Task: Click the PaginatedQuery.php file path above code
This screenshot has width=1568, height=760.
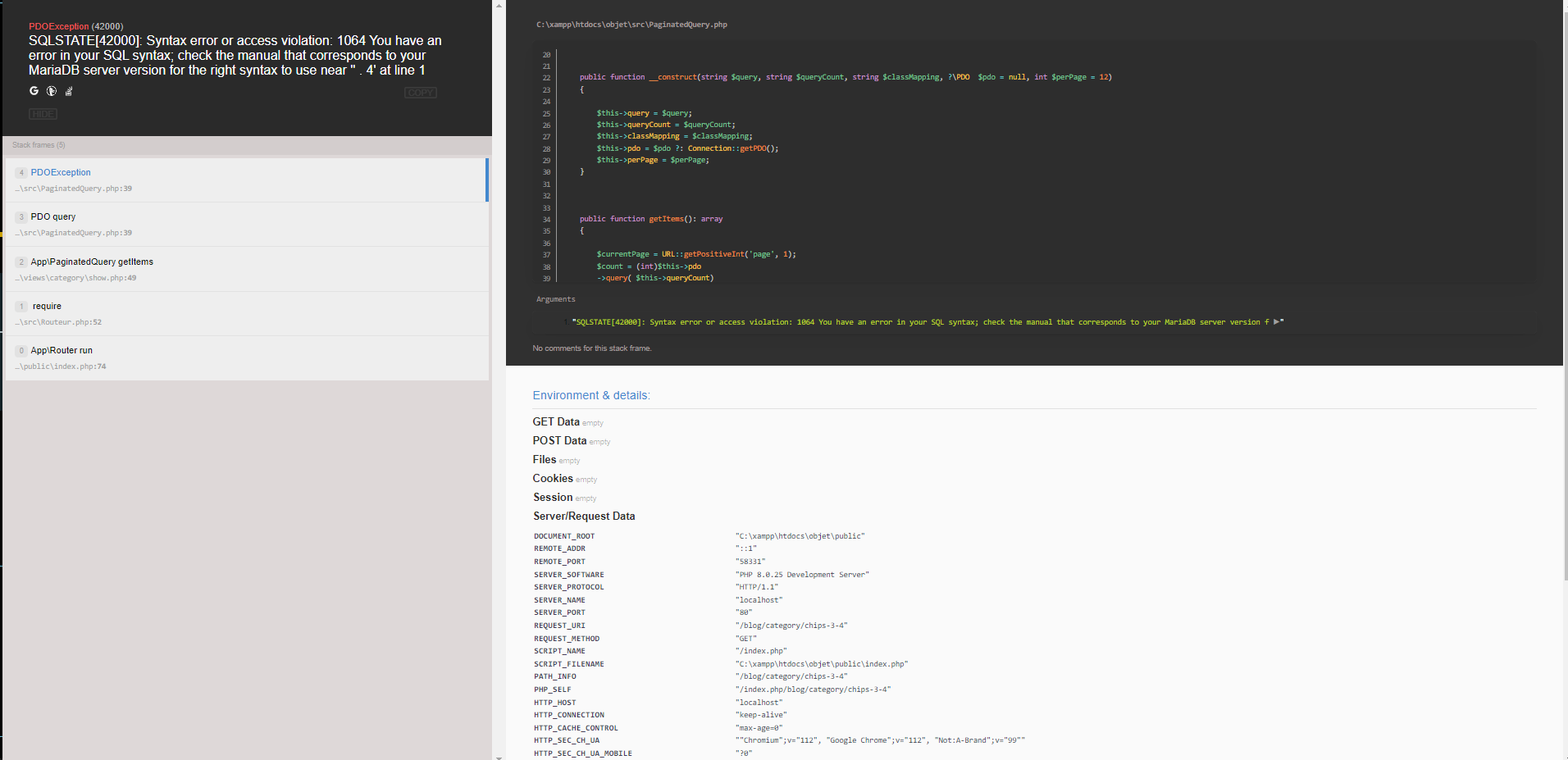Action: pyautogui.click(x=631, y=25)
